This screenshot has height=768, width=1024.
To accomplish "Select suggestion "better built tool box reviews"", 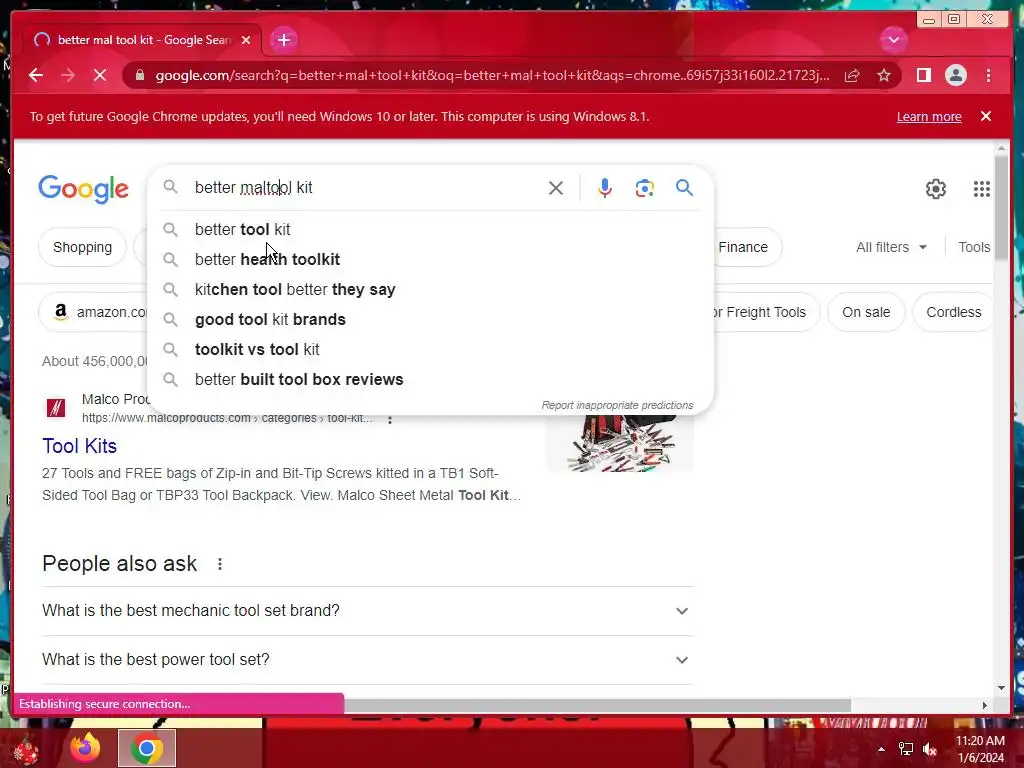I will (431, 379).
